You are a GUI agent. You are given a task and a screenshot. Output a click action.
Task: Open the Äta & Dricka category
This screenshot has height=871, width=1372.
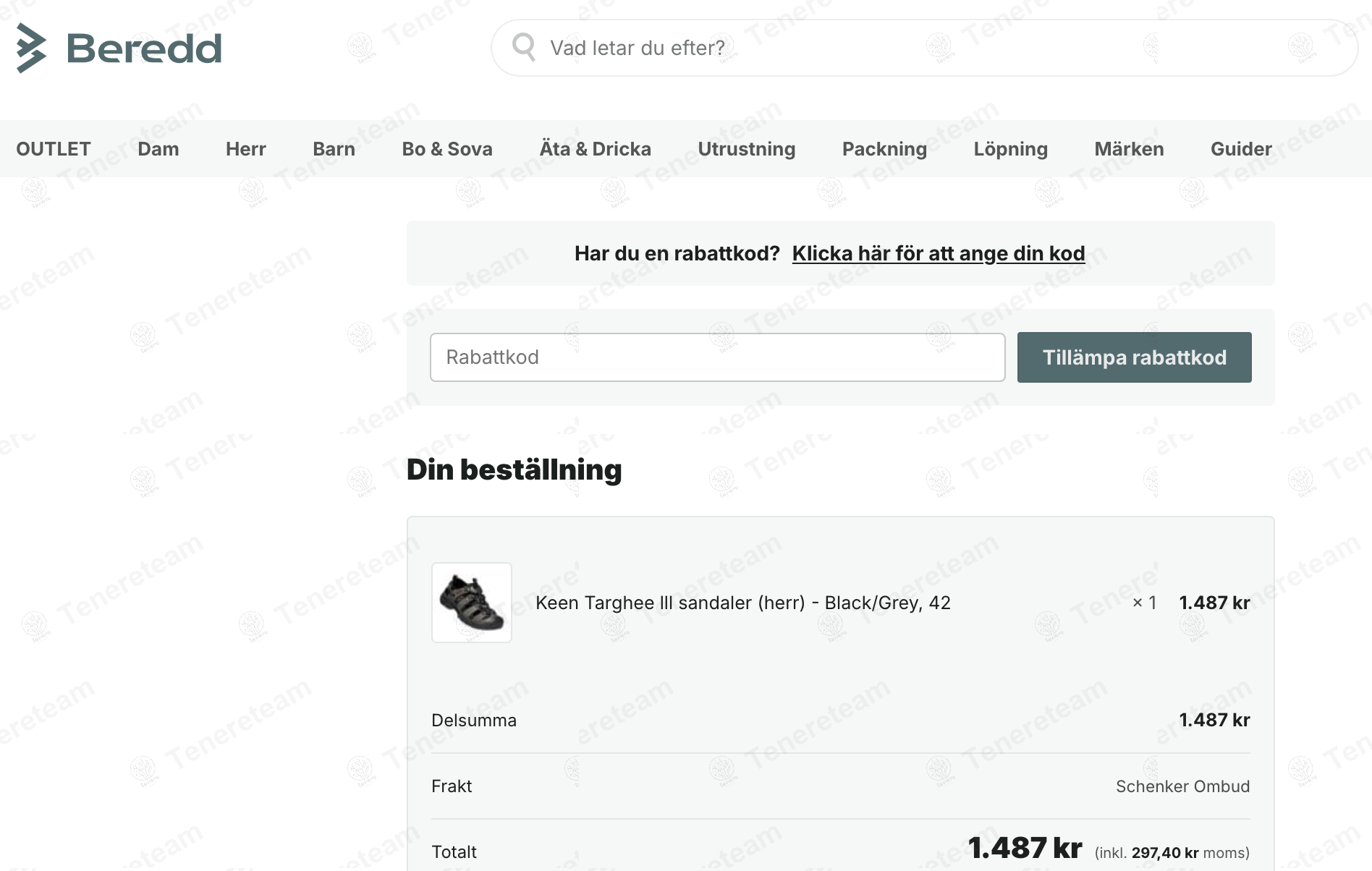(x=596, y=149)
